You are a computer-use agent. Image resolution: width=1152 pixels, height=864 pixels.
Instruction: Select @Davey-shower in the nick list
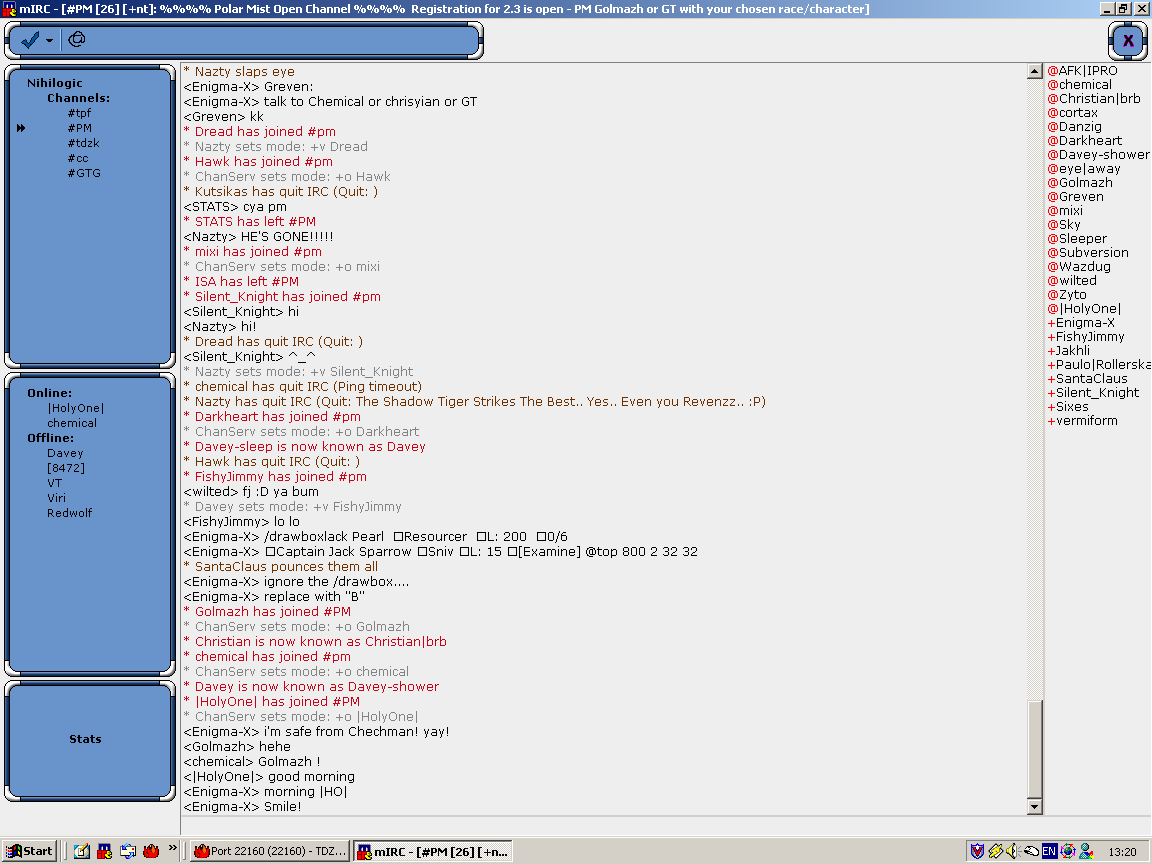[x=1098, y=154]
